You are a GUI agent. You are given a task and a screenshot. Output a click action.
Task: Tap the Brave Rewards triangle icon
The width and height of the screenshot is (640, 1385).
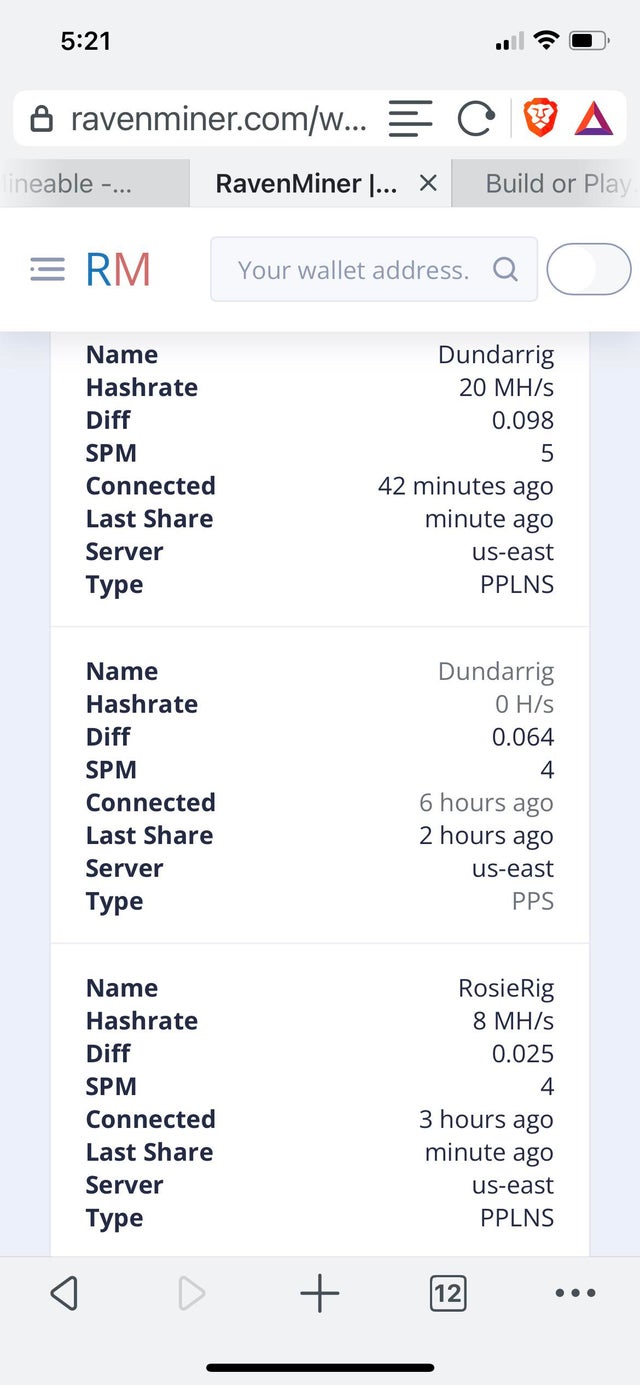594,120
